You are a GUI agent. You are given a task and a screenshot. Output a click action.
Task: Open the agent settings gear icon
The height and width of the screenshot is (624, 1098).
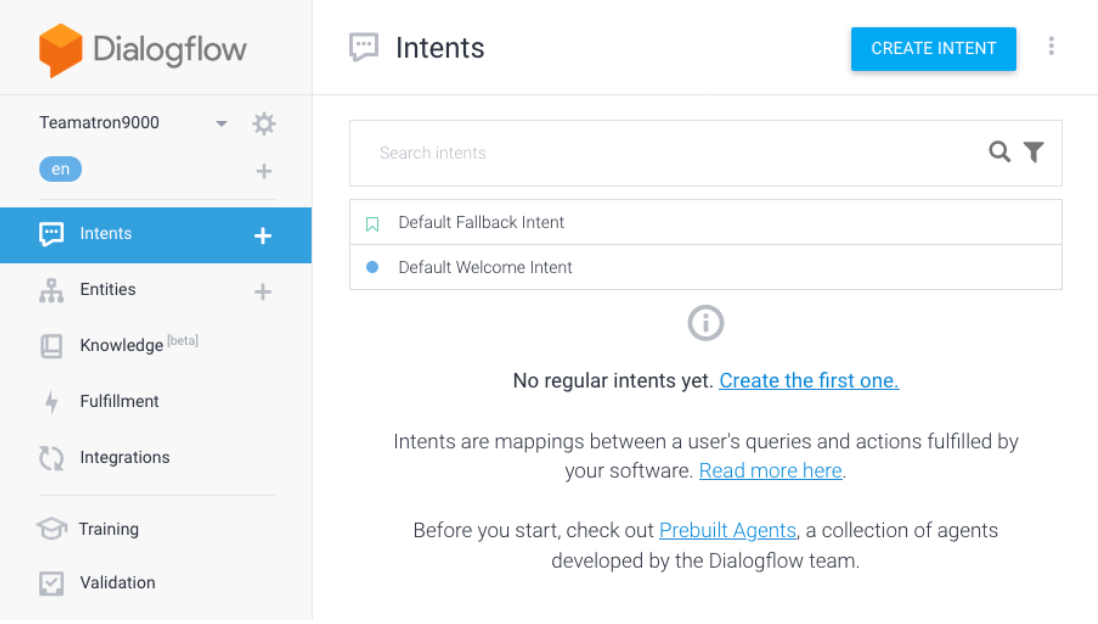pos(263,123)
